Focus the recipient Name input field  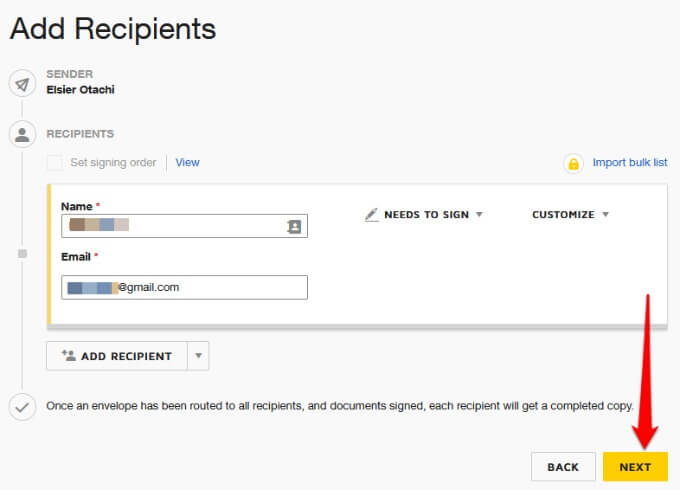tap(170, 227)
